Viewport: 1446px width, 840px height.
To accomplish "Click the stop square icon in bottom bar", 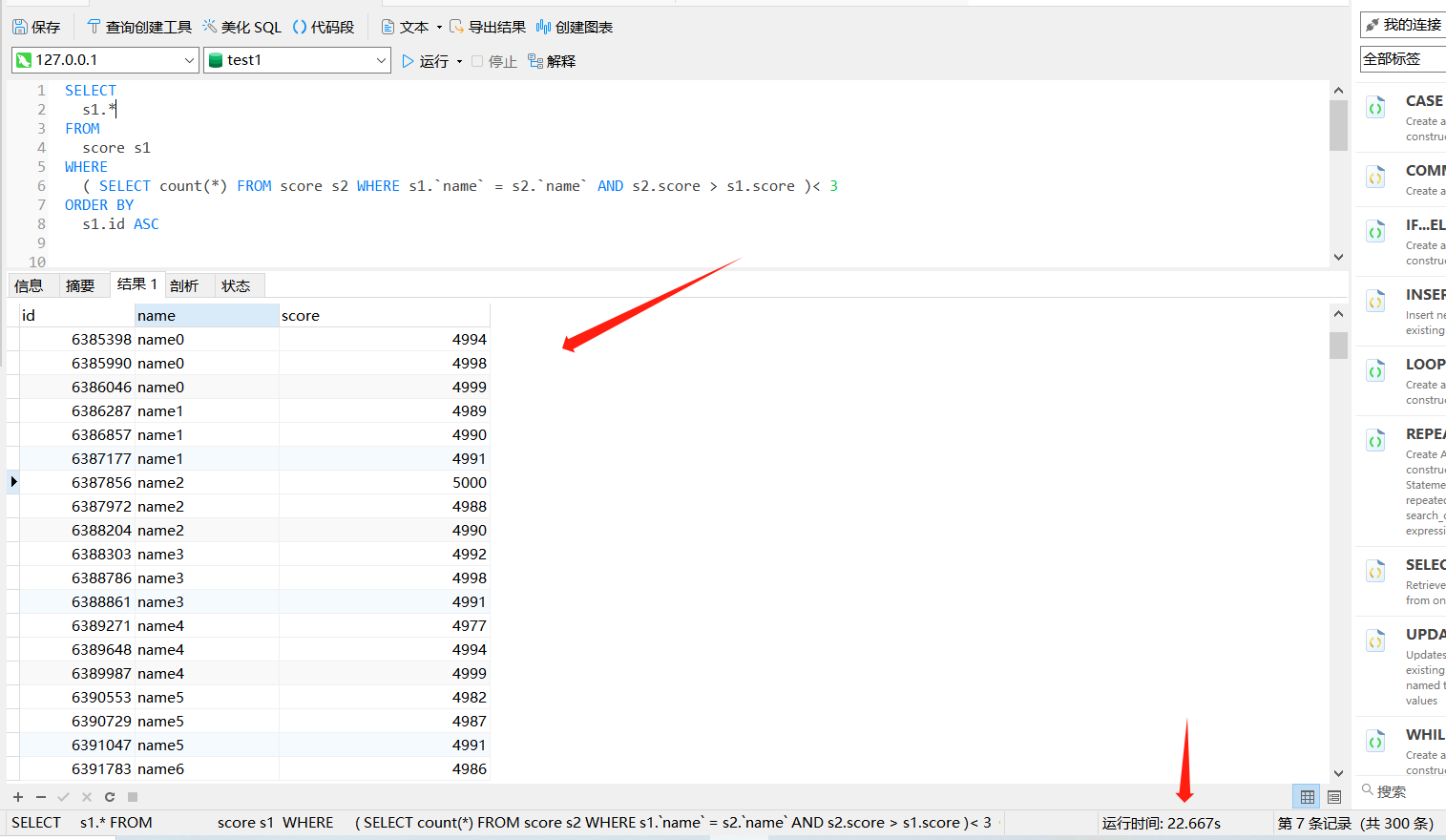I will (x=133, y=797).
